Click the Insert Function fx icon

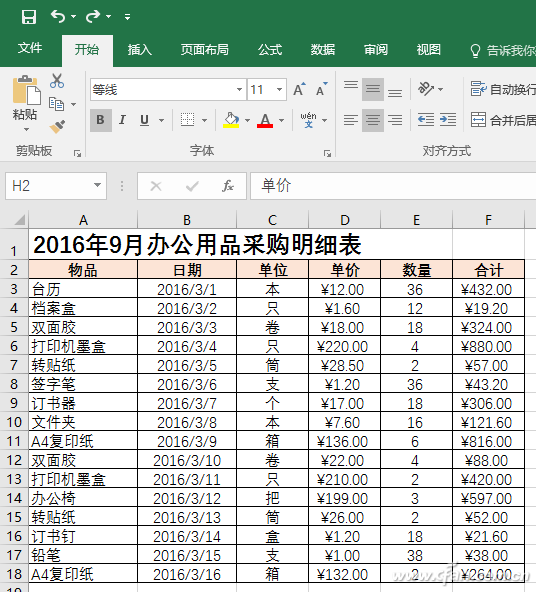tap(228, 186)
